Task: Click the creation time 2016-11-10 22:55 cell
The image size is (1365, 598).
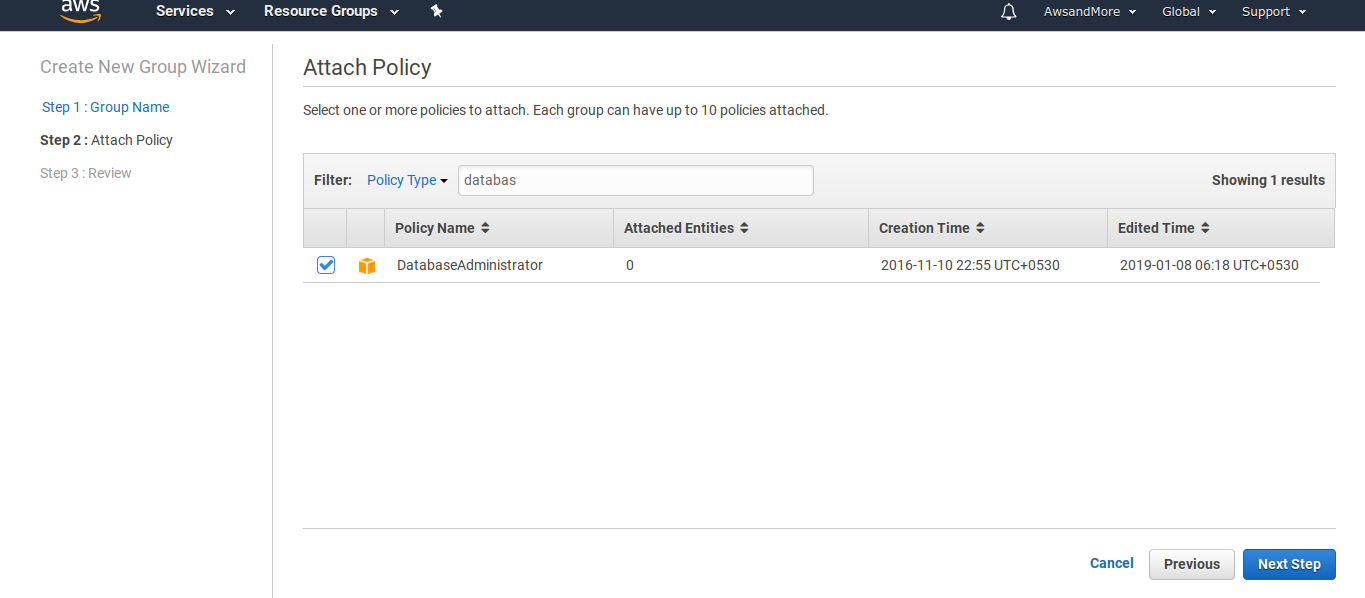Action: pos(970,265)
